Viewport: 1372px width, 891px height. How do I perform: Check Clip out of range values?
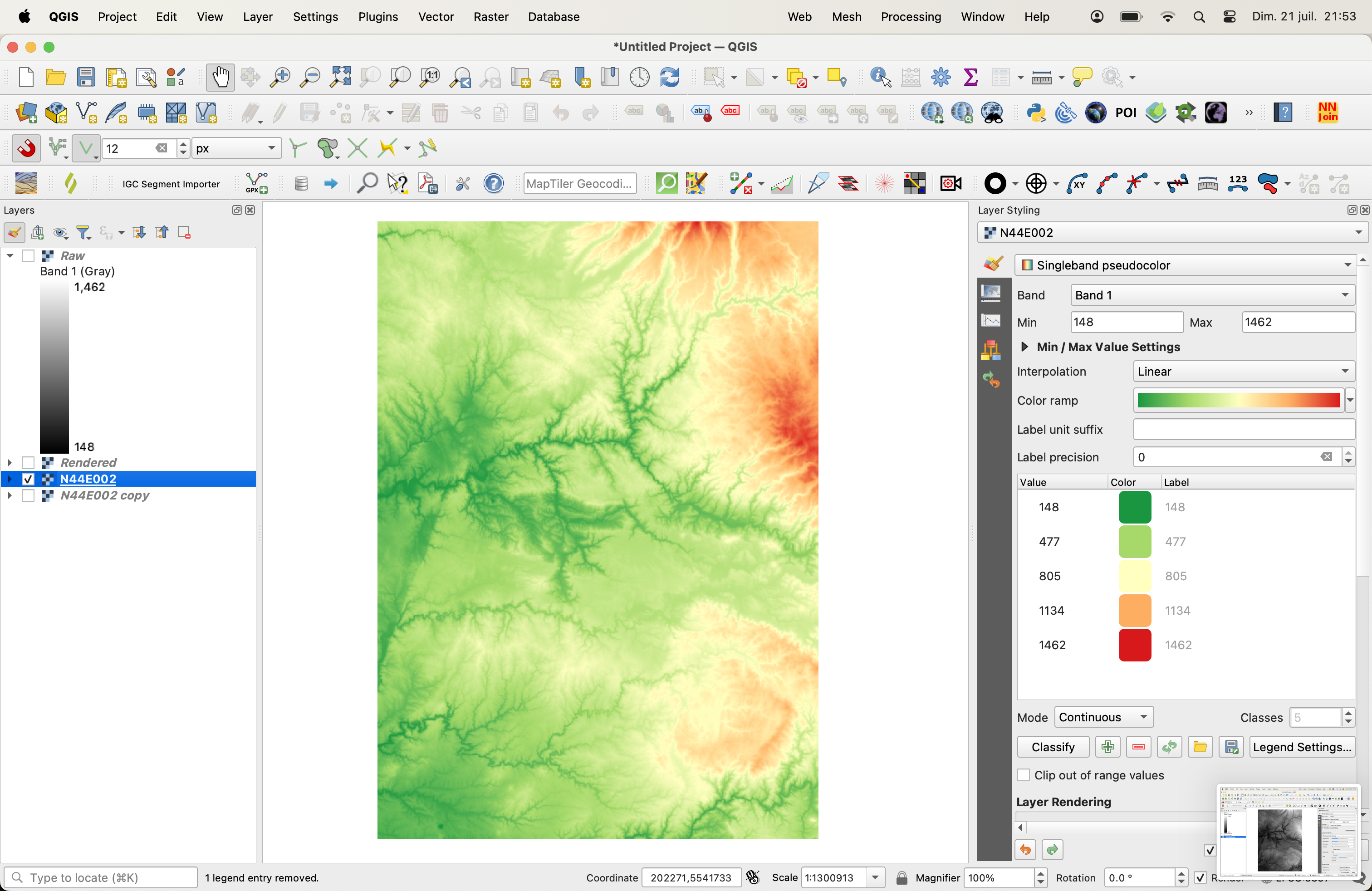coord(1024,775)
